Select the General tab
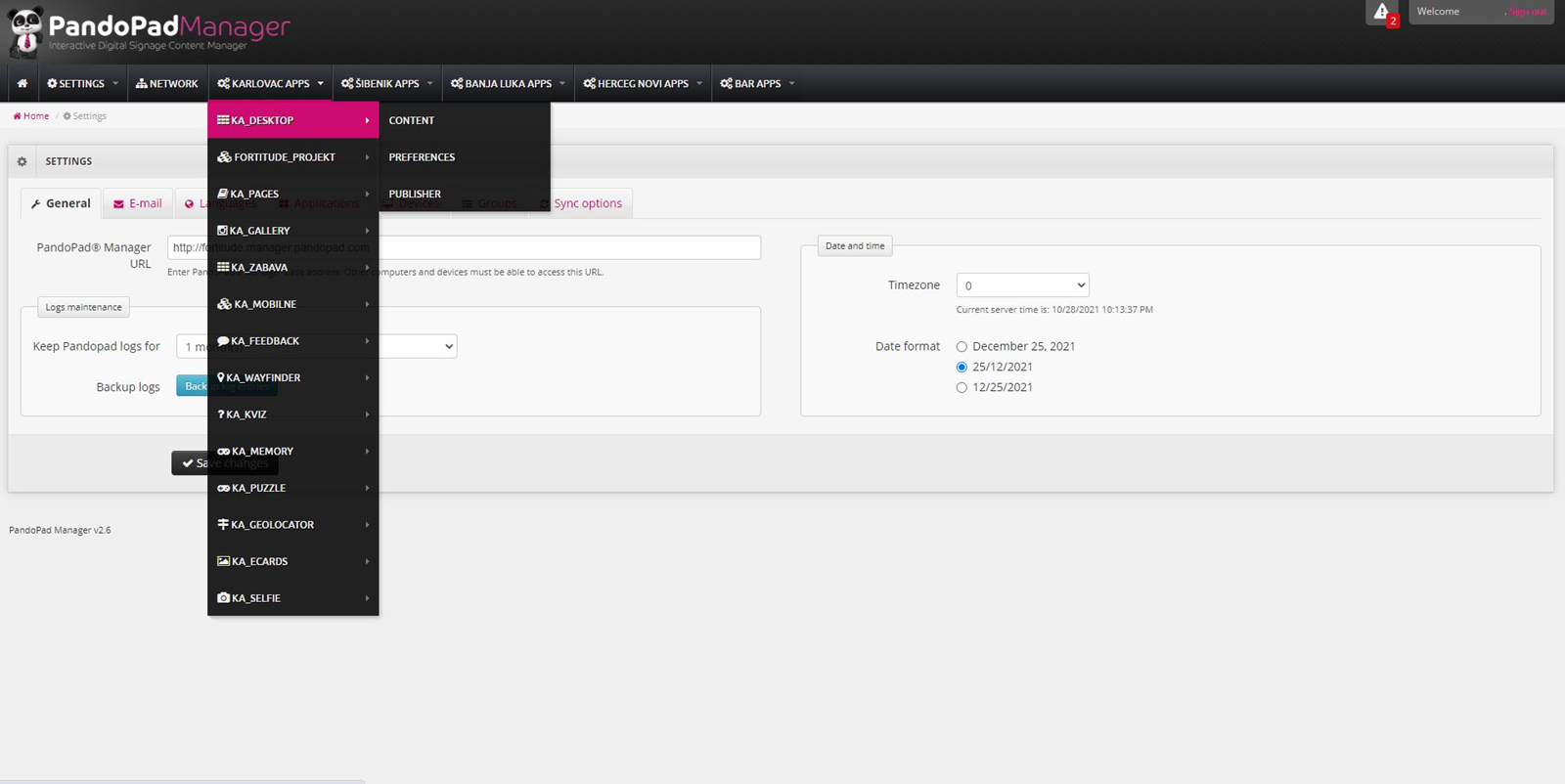 point(61,203)
